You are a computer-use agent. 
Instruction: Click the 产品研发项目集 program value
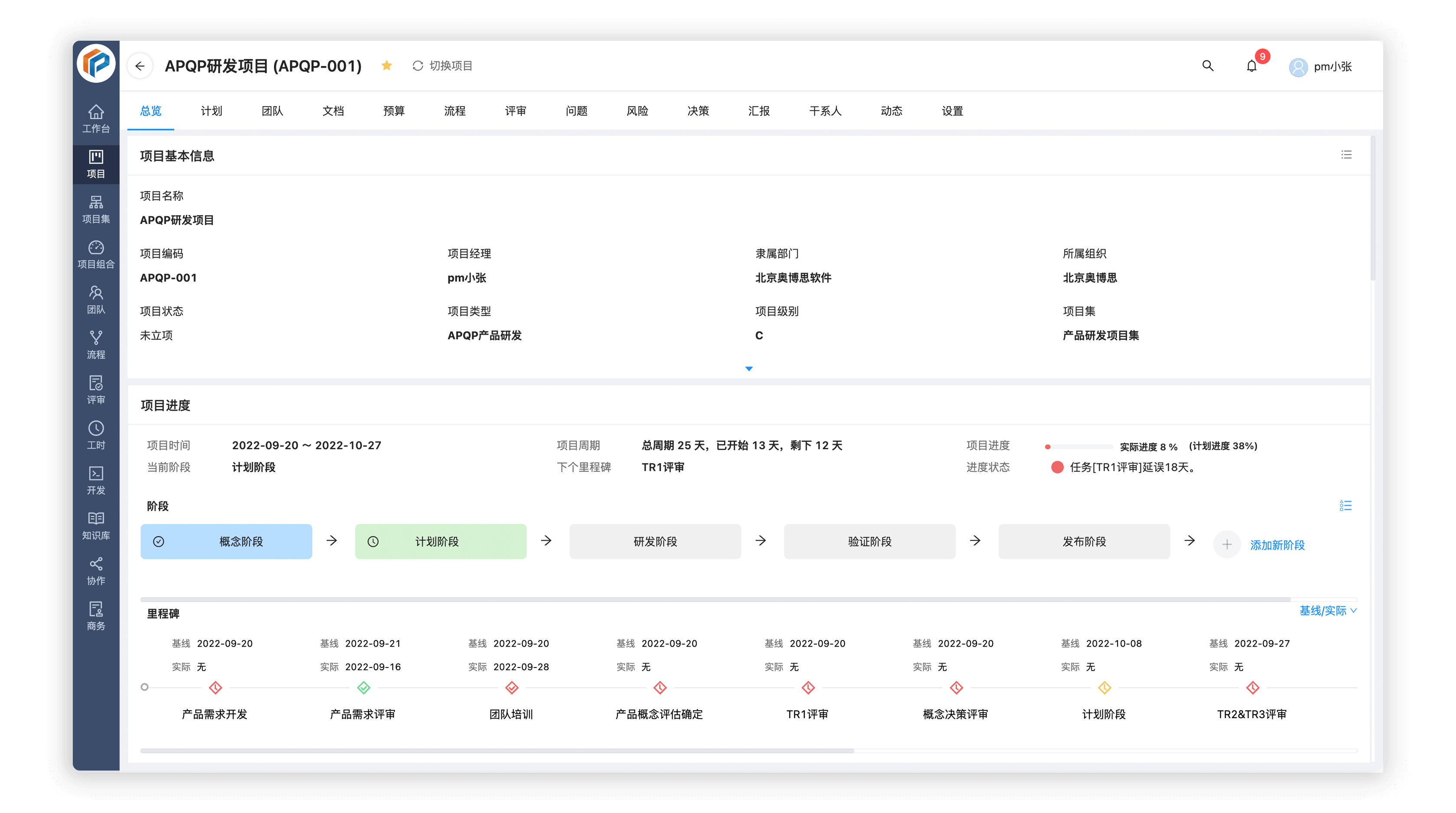tap(1101, 336)
